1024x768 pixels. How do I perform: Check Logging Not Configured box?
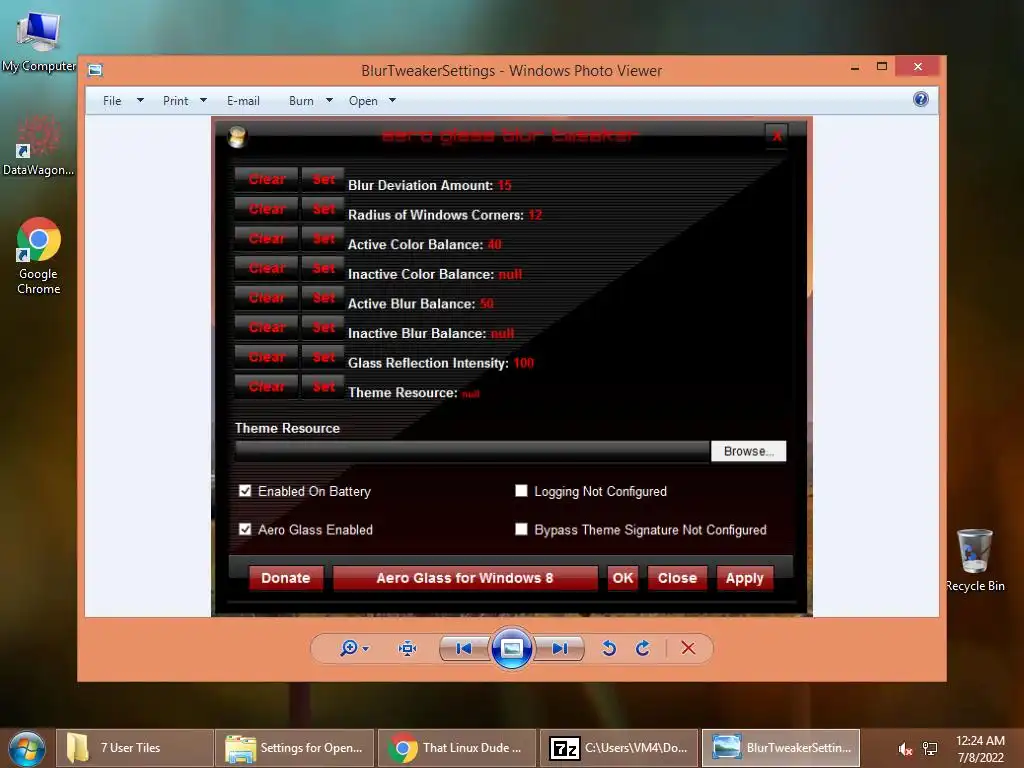[521, 490]
